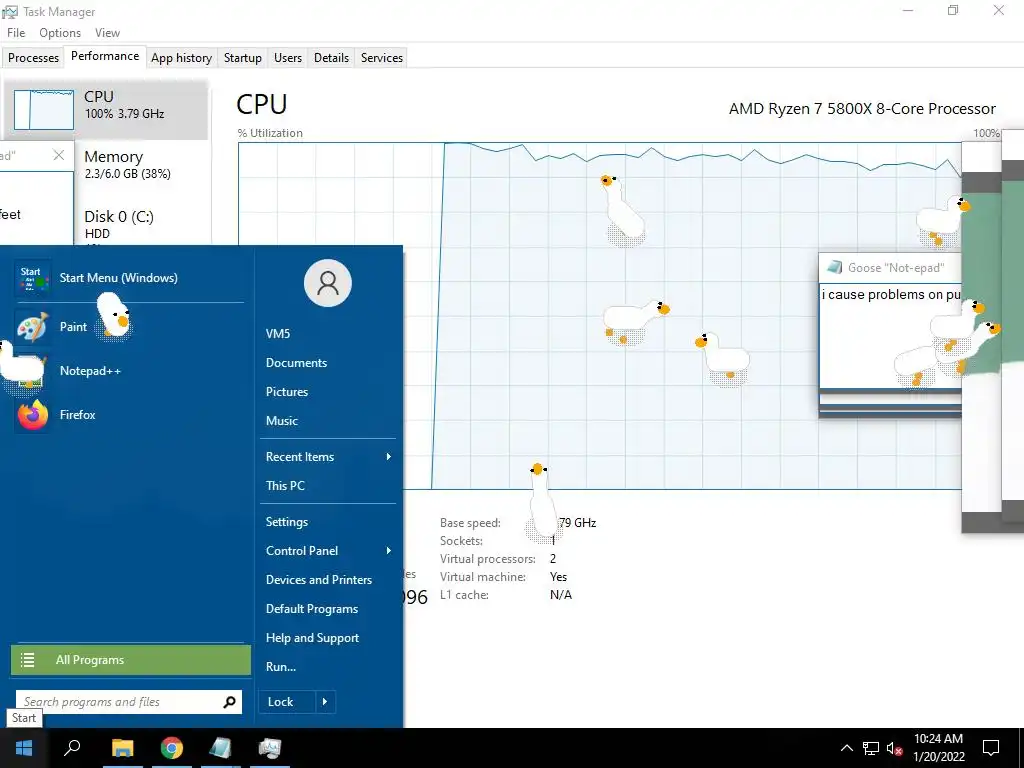
Task: Open the notification center icon
Action: pos(991,748)
